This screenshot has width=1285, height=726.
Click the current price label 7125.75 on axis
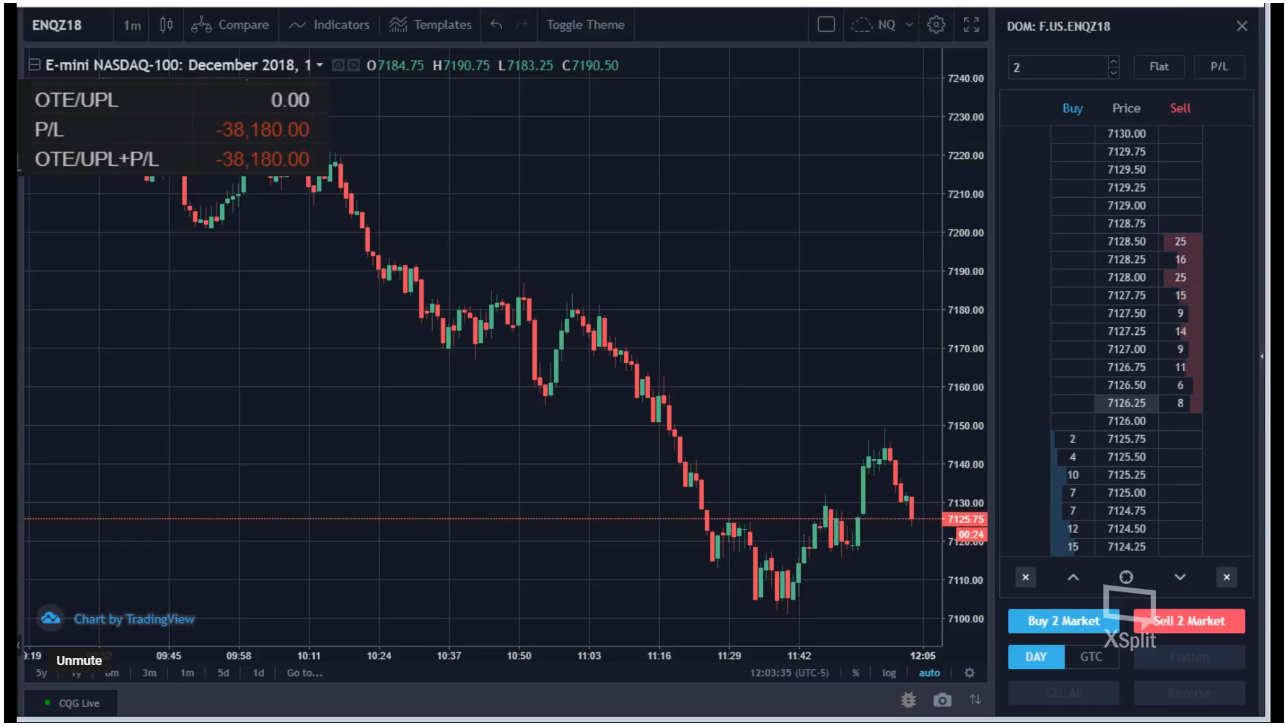[965, 519]
